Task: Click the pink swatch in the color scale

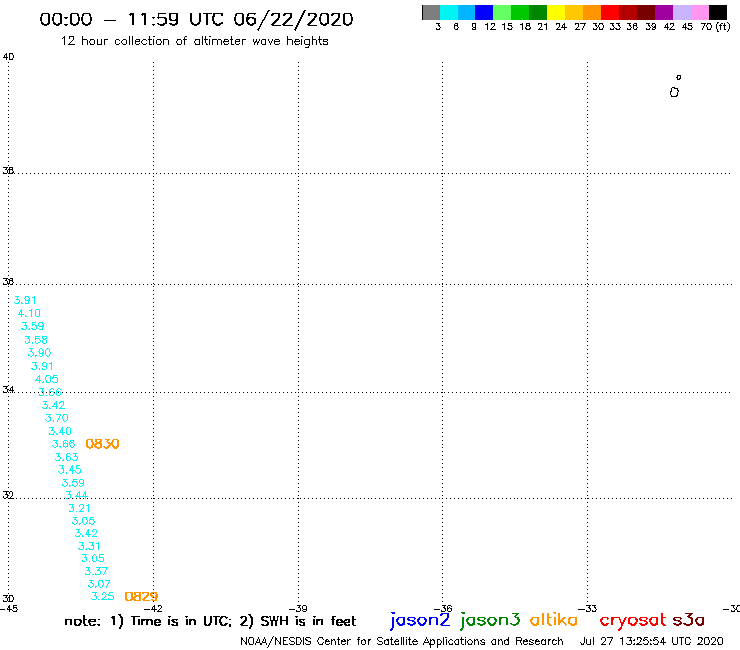Action: [699, 12]
